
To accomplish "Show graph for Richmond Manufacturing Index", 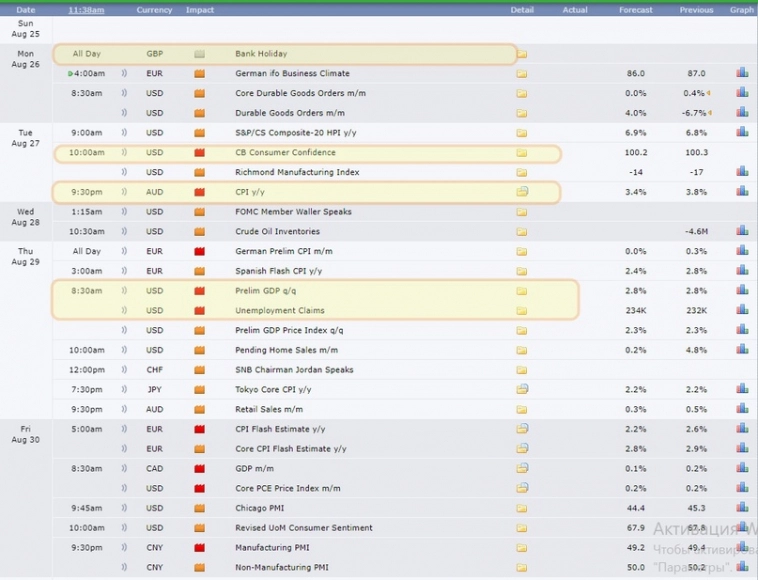I will click(x=743, y=172).
